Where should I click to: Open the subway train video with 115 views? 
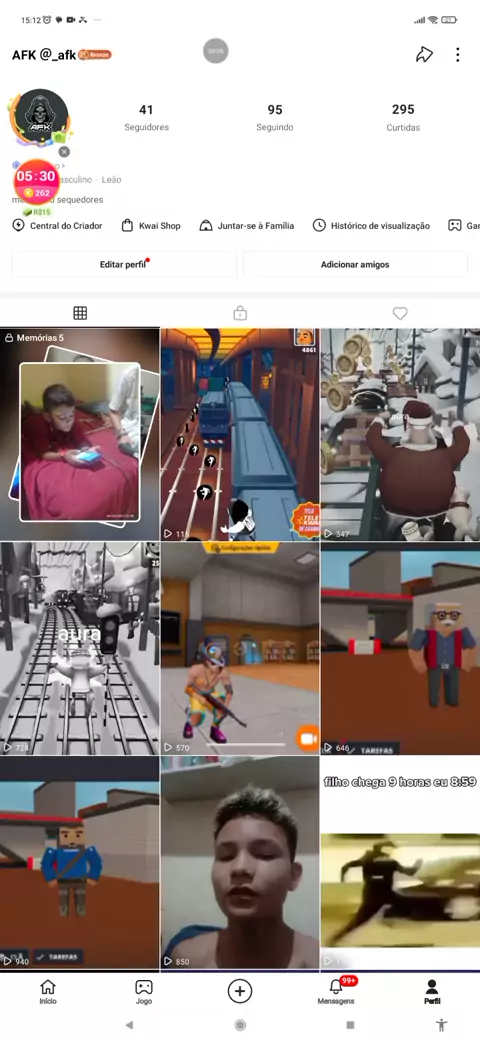tap(240, 434)
